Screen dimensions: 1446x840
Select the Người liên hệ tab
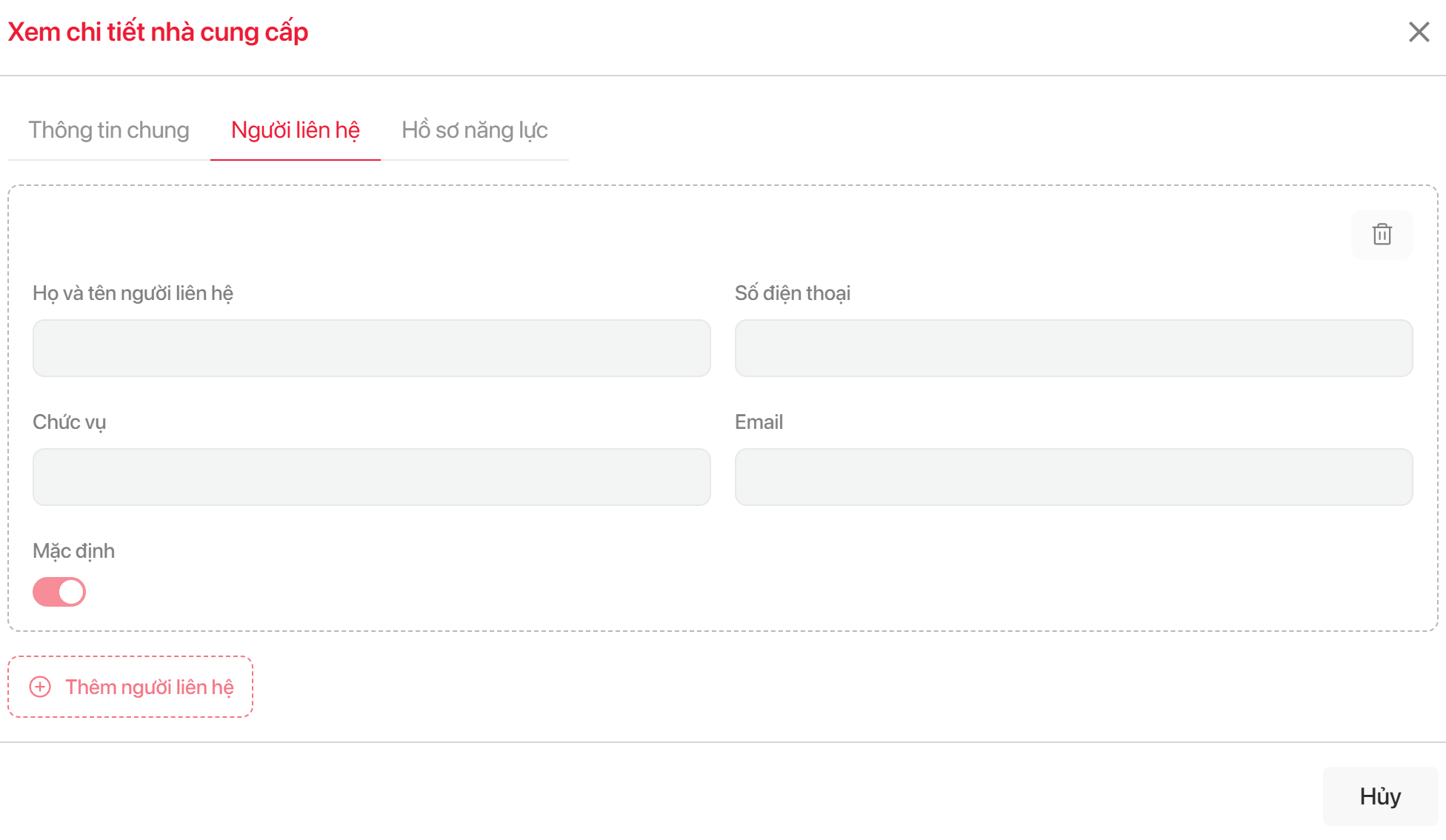[x=295, y=130]
